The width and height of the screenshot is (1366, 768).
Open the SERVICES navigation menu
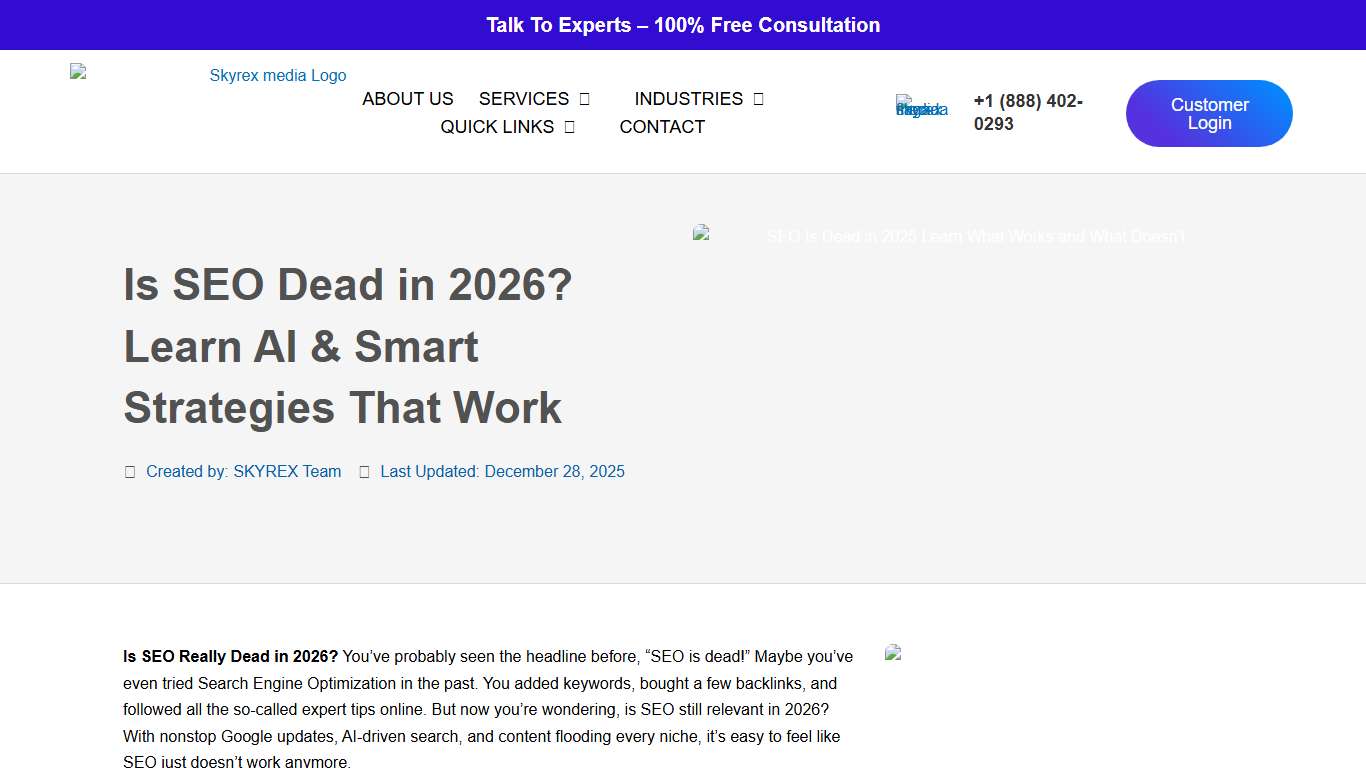pyautogui.click(x=524, y=98)
